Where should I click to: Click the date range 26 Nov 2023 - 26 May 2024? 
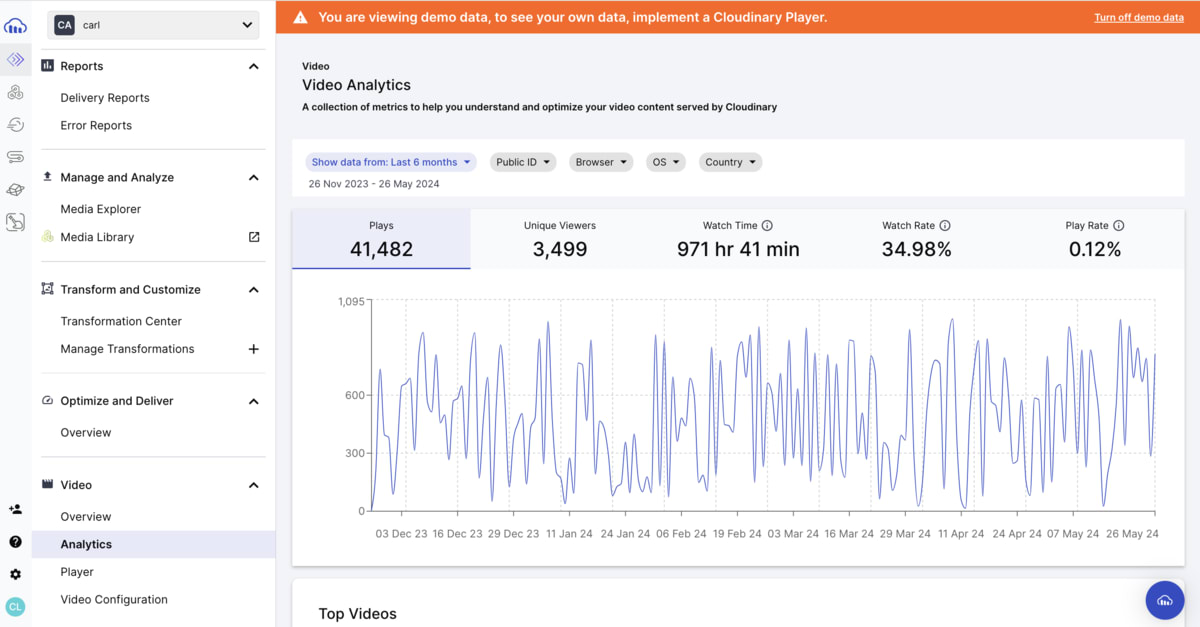(374, 184)
